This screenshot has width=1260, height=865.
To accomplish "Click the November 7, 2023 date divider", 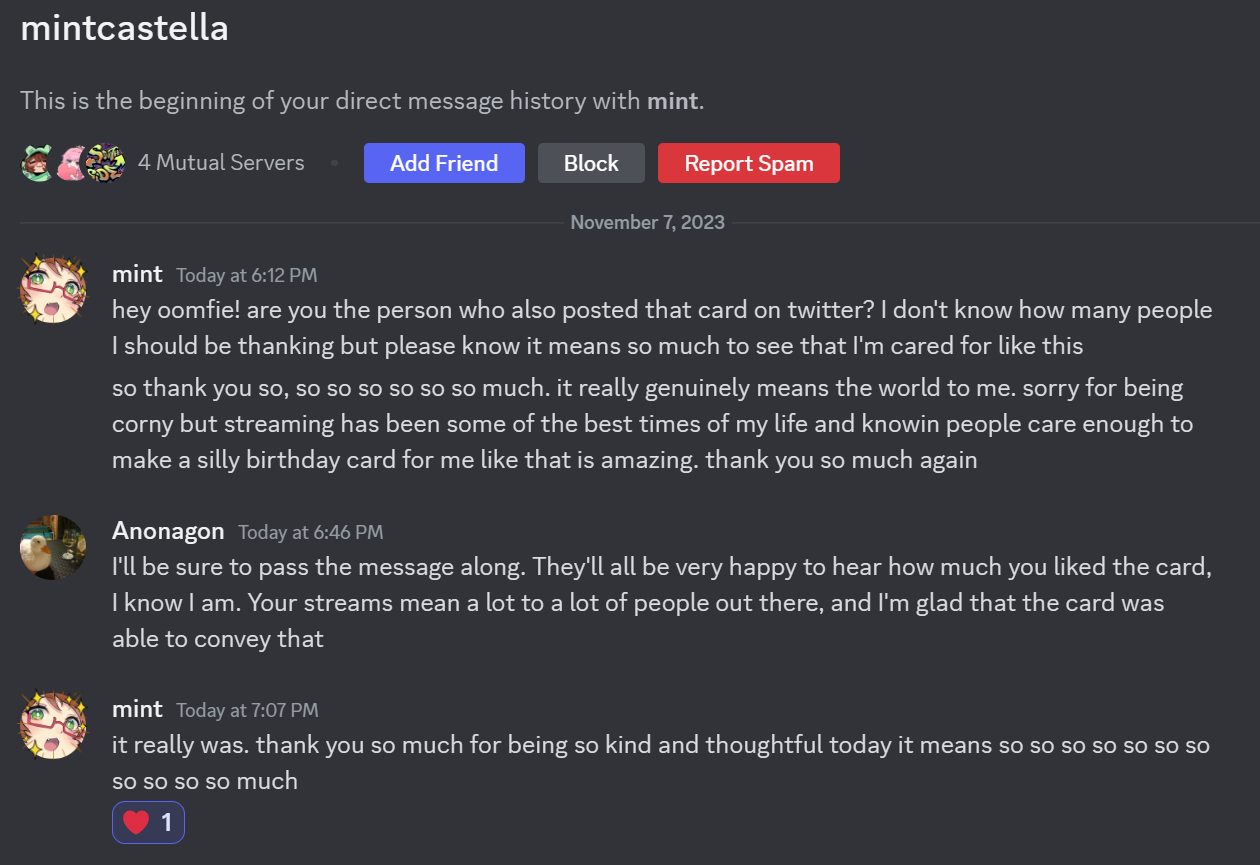I will (x=647, y=222).
